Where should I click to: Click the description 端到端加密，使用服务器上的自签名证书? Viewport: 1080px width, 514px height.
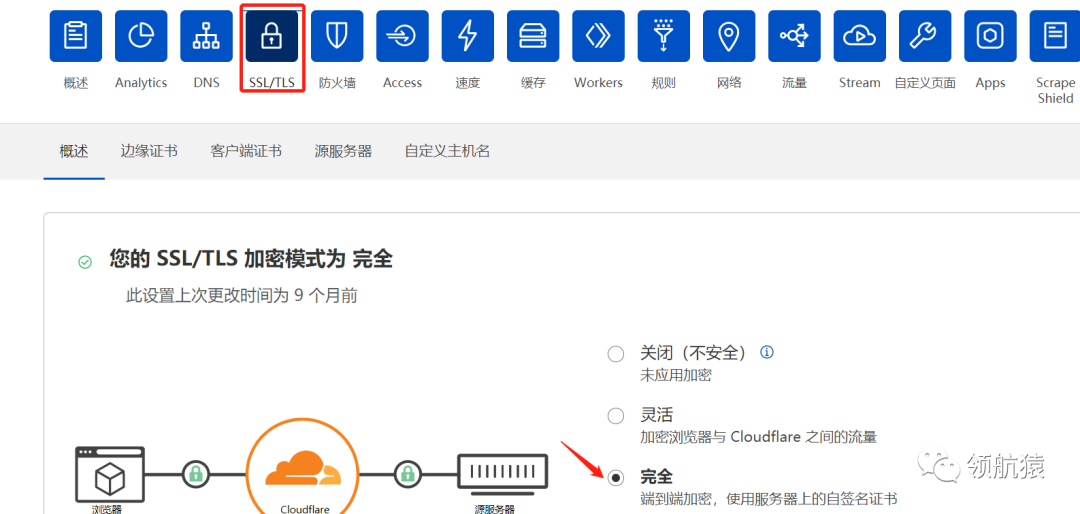point(769,498)
